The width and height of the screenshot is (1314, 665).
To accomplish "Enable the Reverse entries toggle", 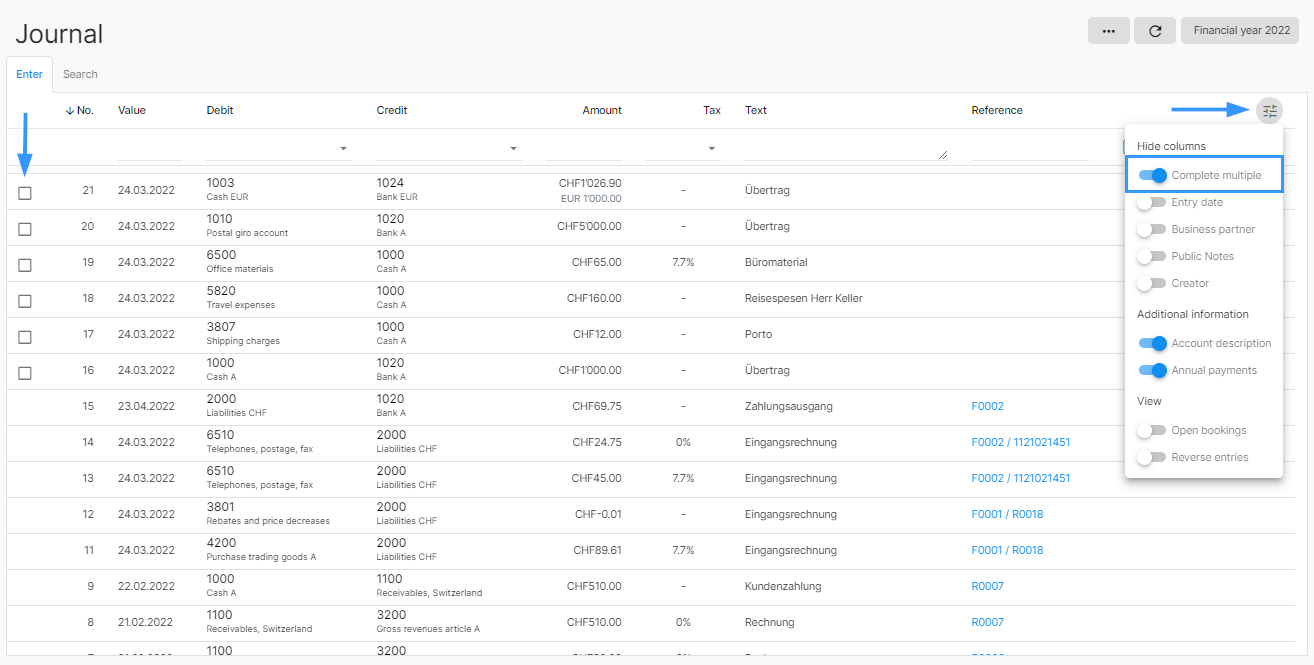I will [1153, 457].
